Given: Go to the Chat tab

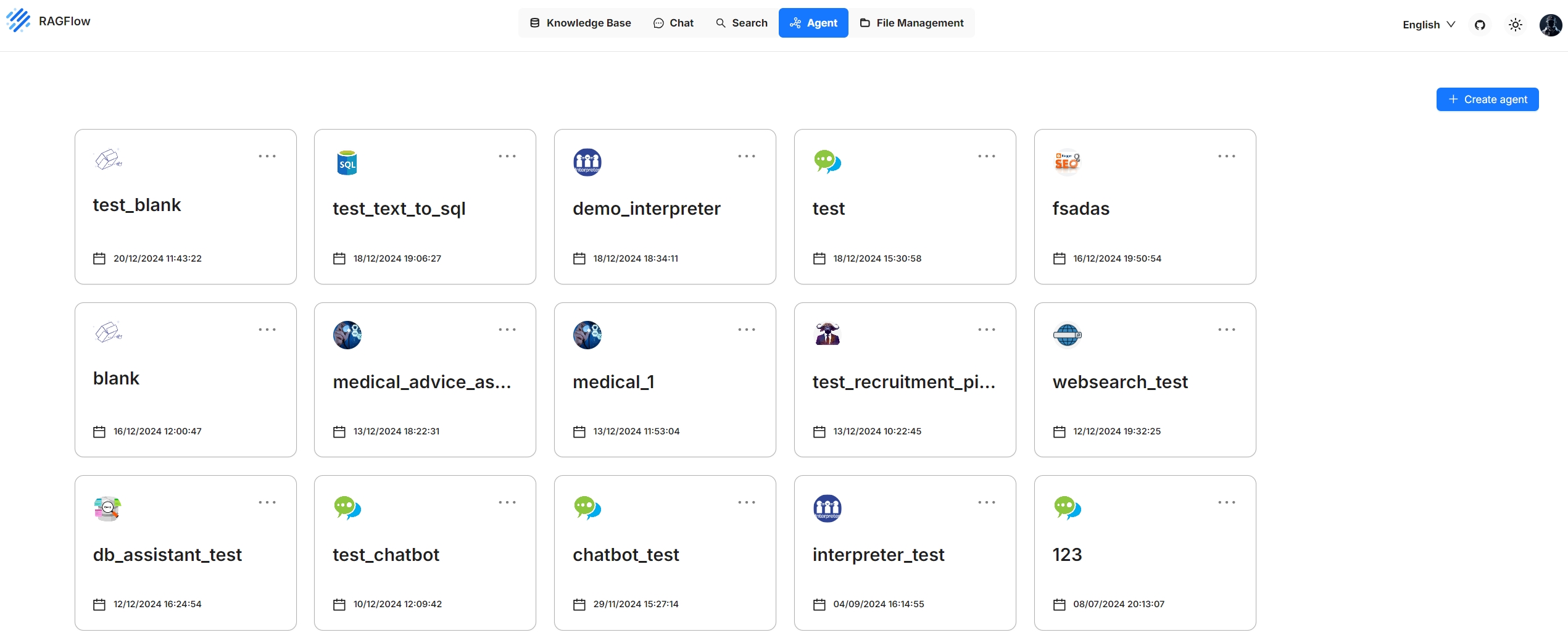Looking at the screenshot, I should pyautogui.click(x=673, y=23).
